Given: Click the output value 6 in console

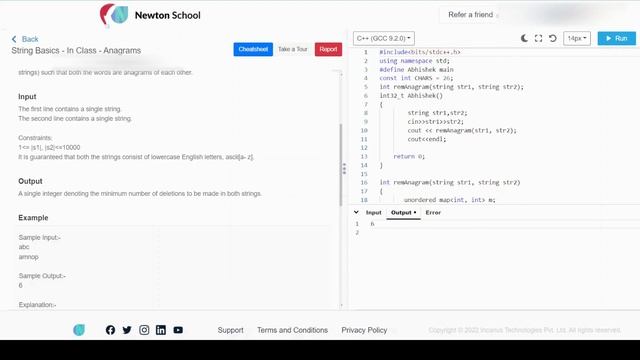Looking at the screenshot, I should 372,224.
